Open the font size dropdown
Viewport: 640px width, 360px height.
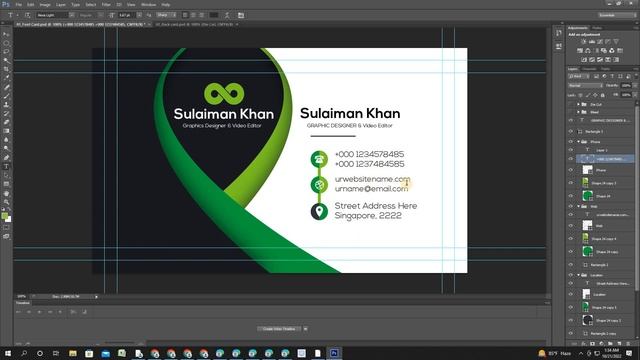pos(139,15)
